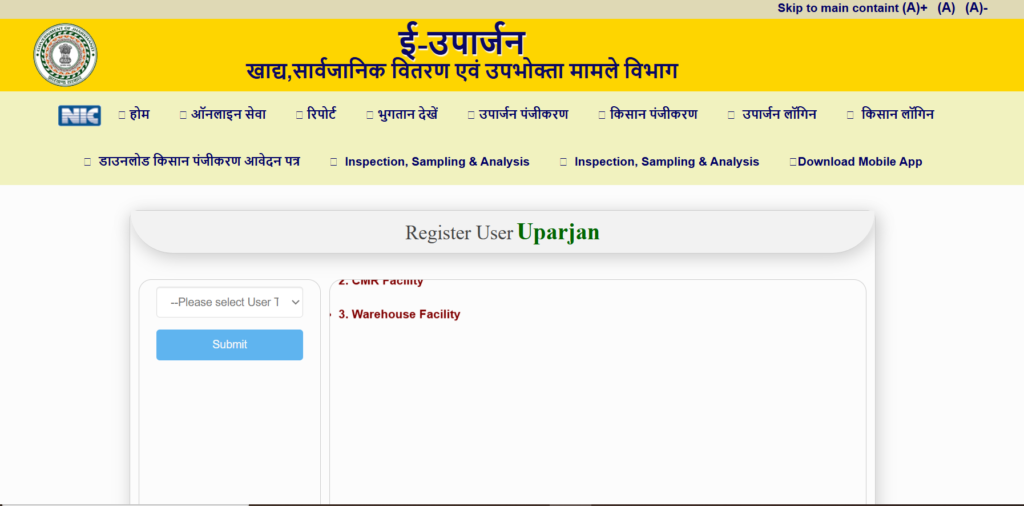
Task: Click Download Mobile App link
Action: [x=856, y=161]
